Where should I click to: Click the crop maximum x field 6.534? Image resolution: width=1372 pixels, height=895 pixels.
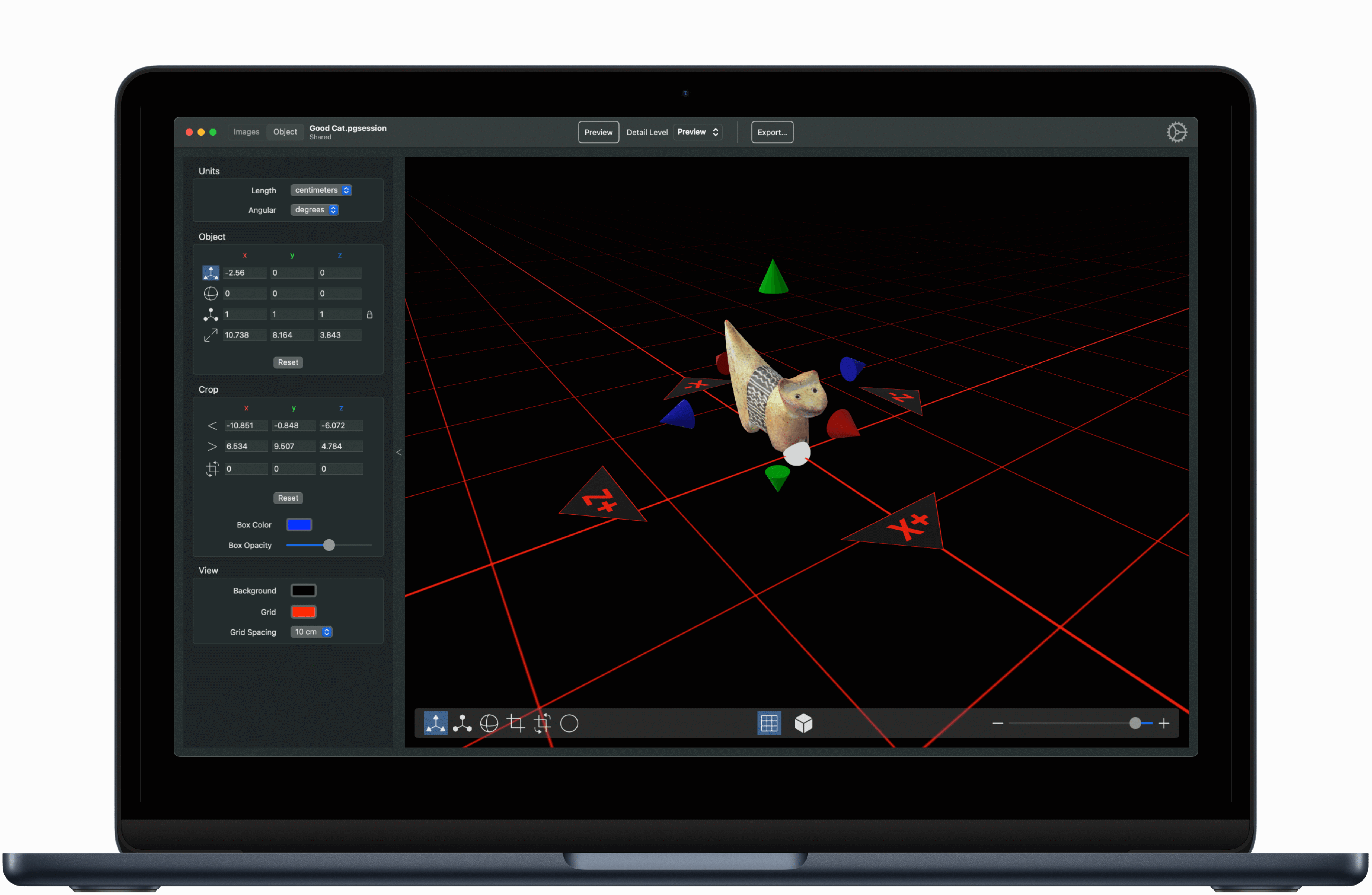pos(246,446)
